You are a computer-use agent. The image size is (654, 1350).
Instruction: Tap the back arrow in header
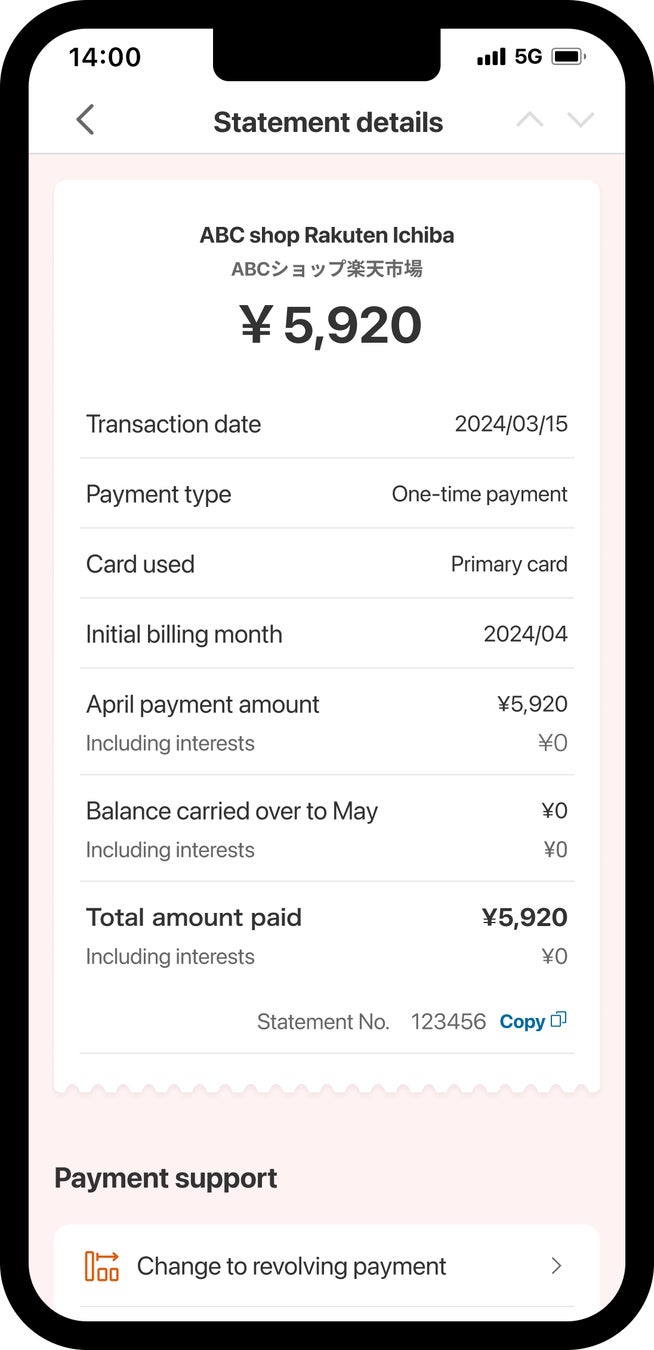pos(86,121)
